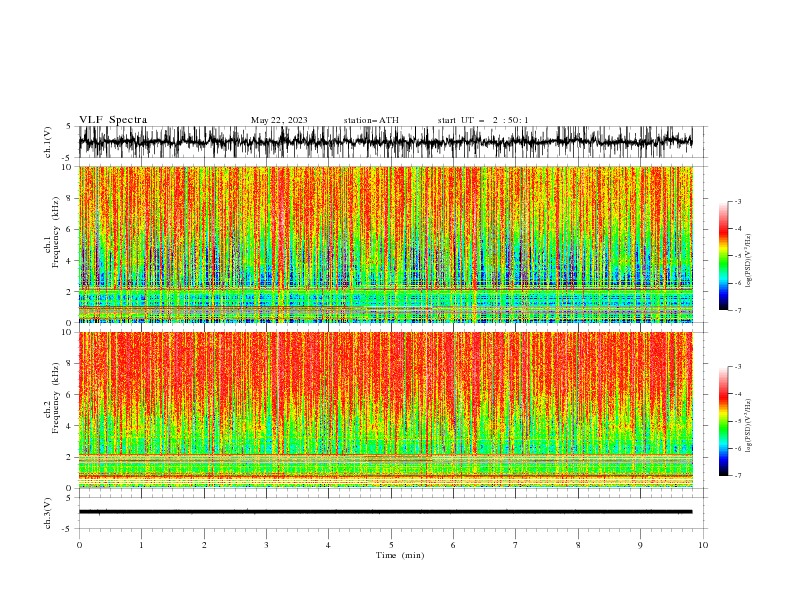This screenshot has width=792, height=612.
Task: Click the ch.2 color bar 'log(PSD)(V²/Hz)' label
Action: (748, 426)
